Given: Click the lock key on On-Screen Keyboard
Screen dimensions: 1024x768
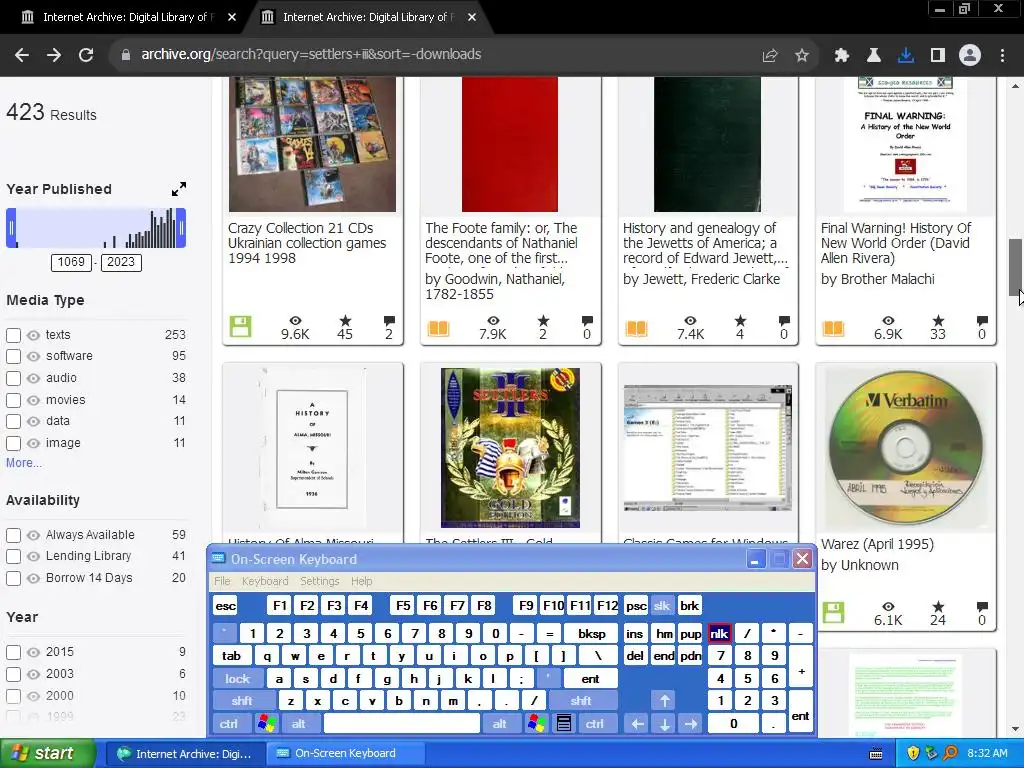Looking at the screenshot, I should coord(238,679).
